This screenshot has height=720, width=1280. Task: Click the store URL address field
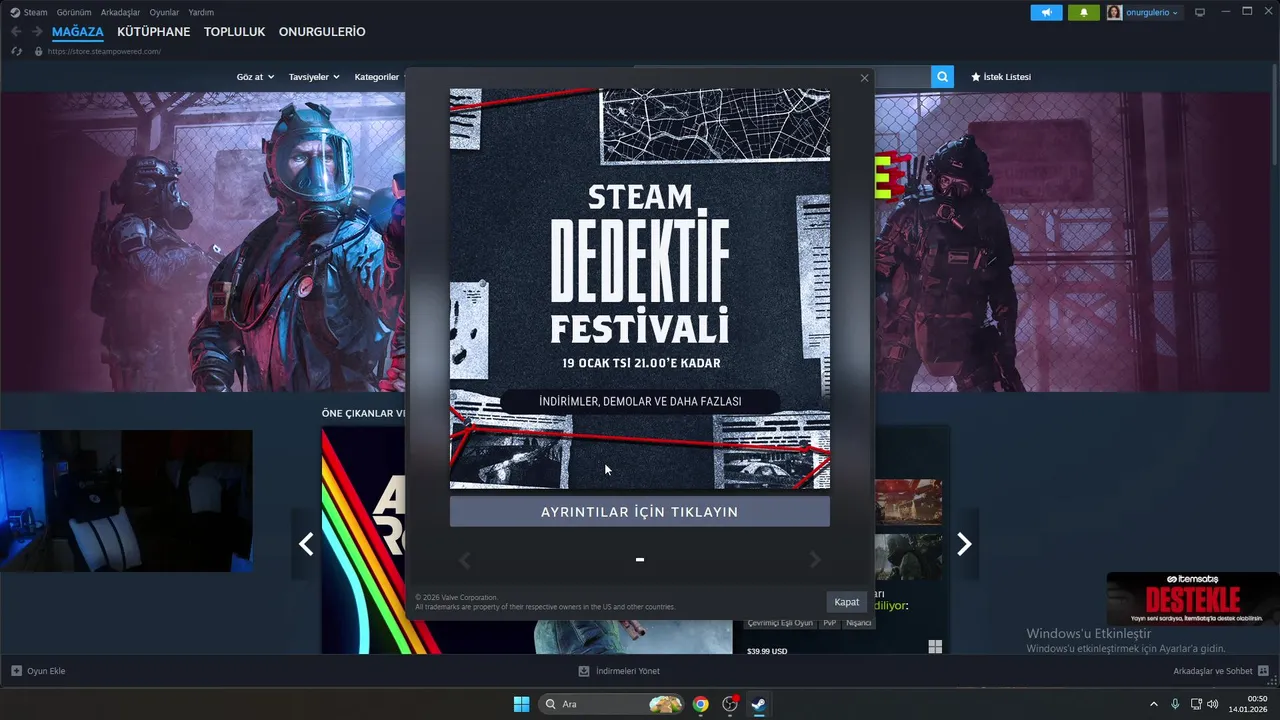tap(104, 51)
